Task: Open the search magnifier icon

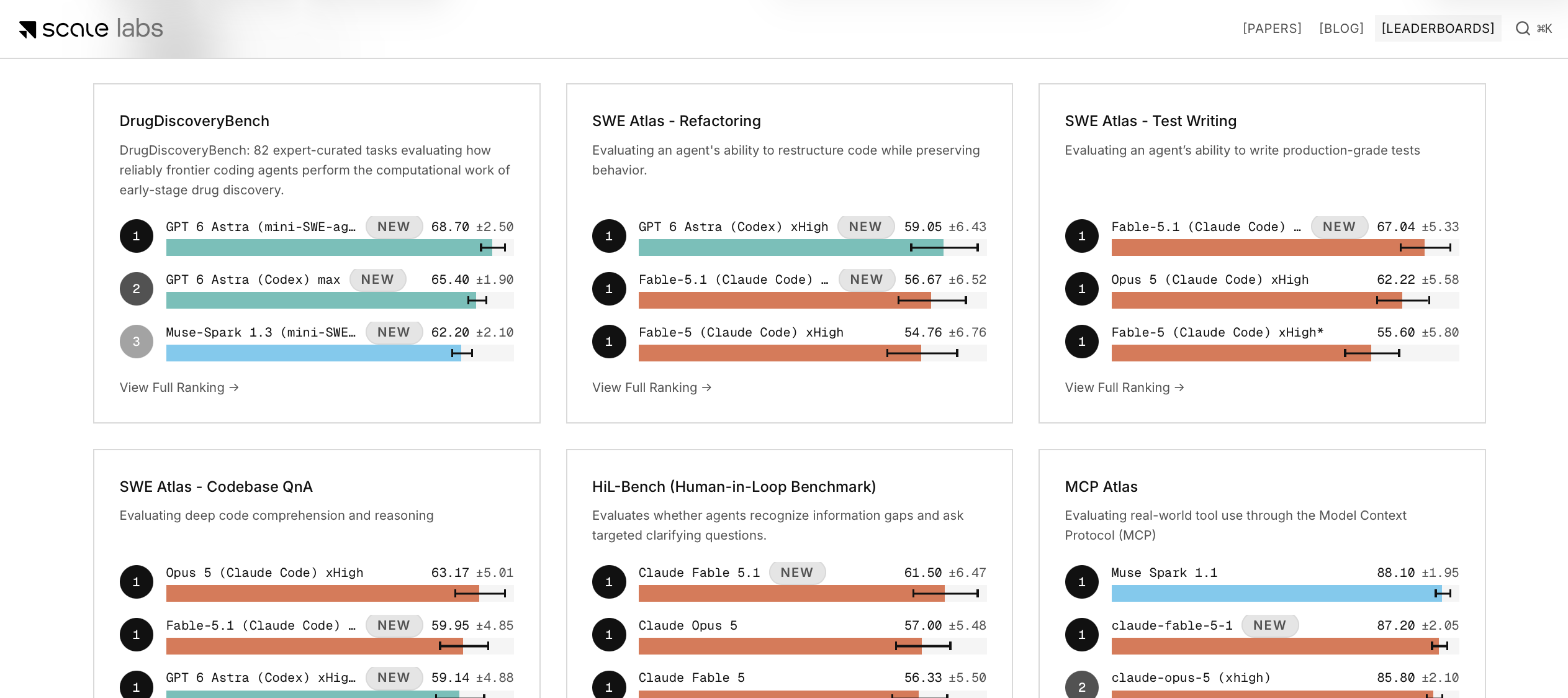Action: [x=1522, y=29]
